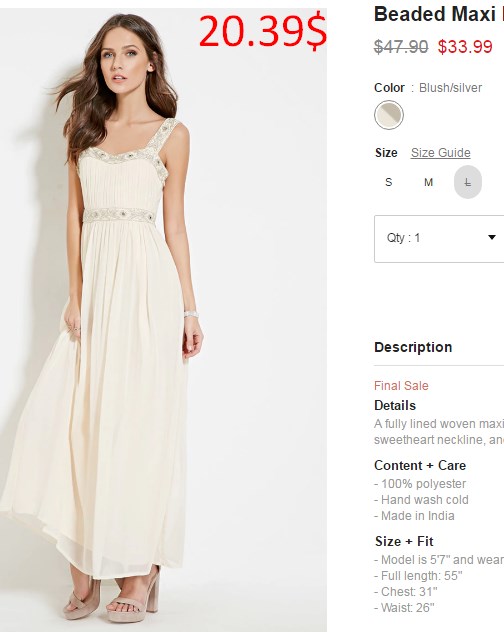The height and width of the screenshot is (632, 504).
Task: Click the Color label text
Action: pos(389,87)
